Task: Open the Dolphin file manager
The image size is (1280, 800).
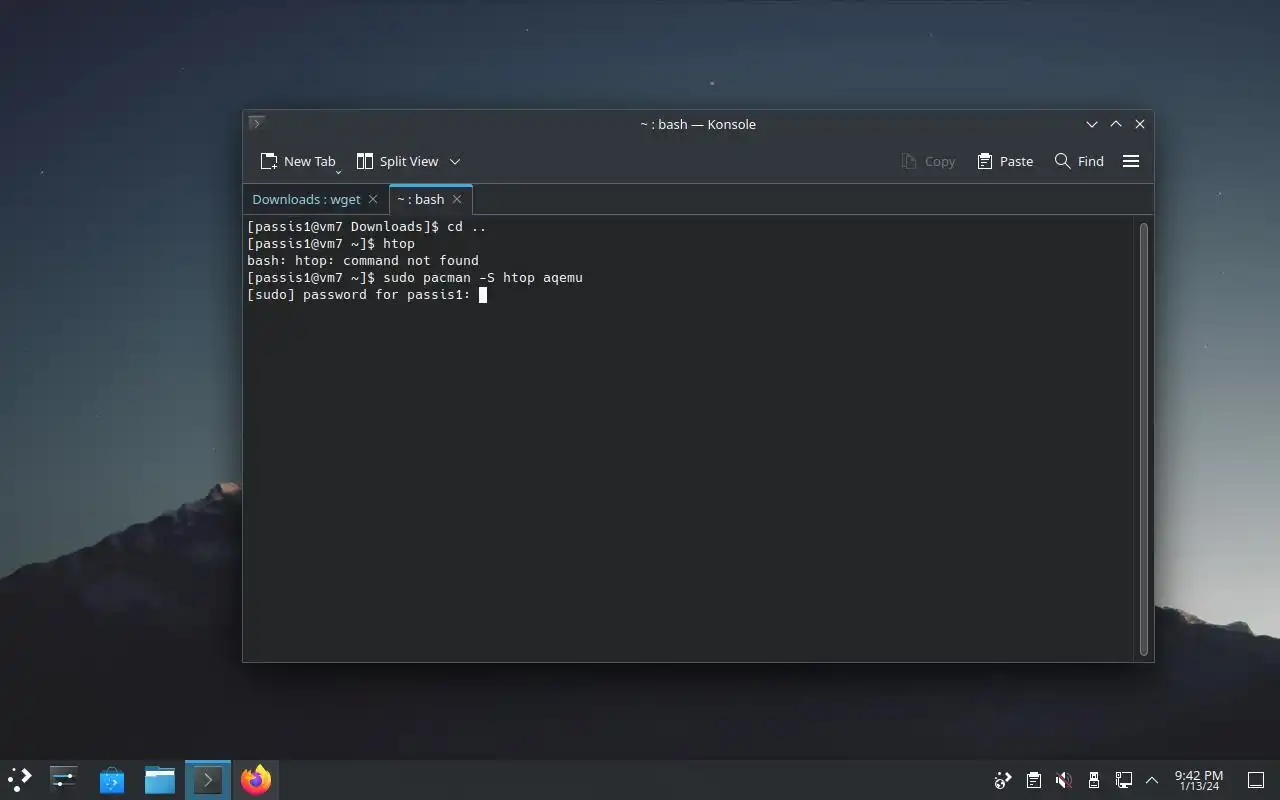Action: [x=160, y=779]
